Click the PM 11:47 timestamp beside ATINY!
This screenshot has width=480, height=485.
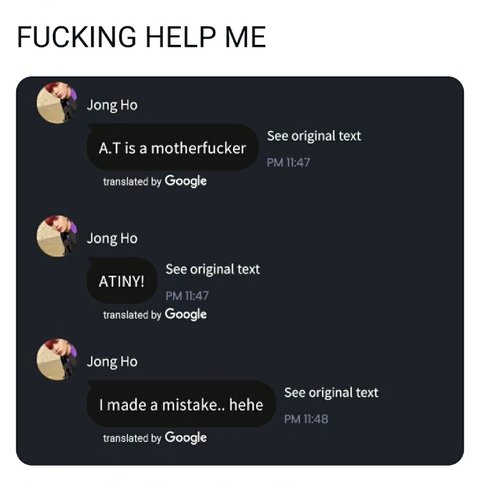coord(187,296)
